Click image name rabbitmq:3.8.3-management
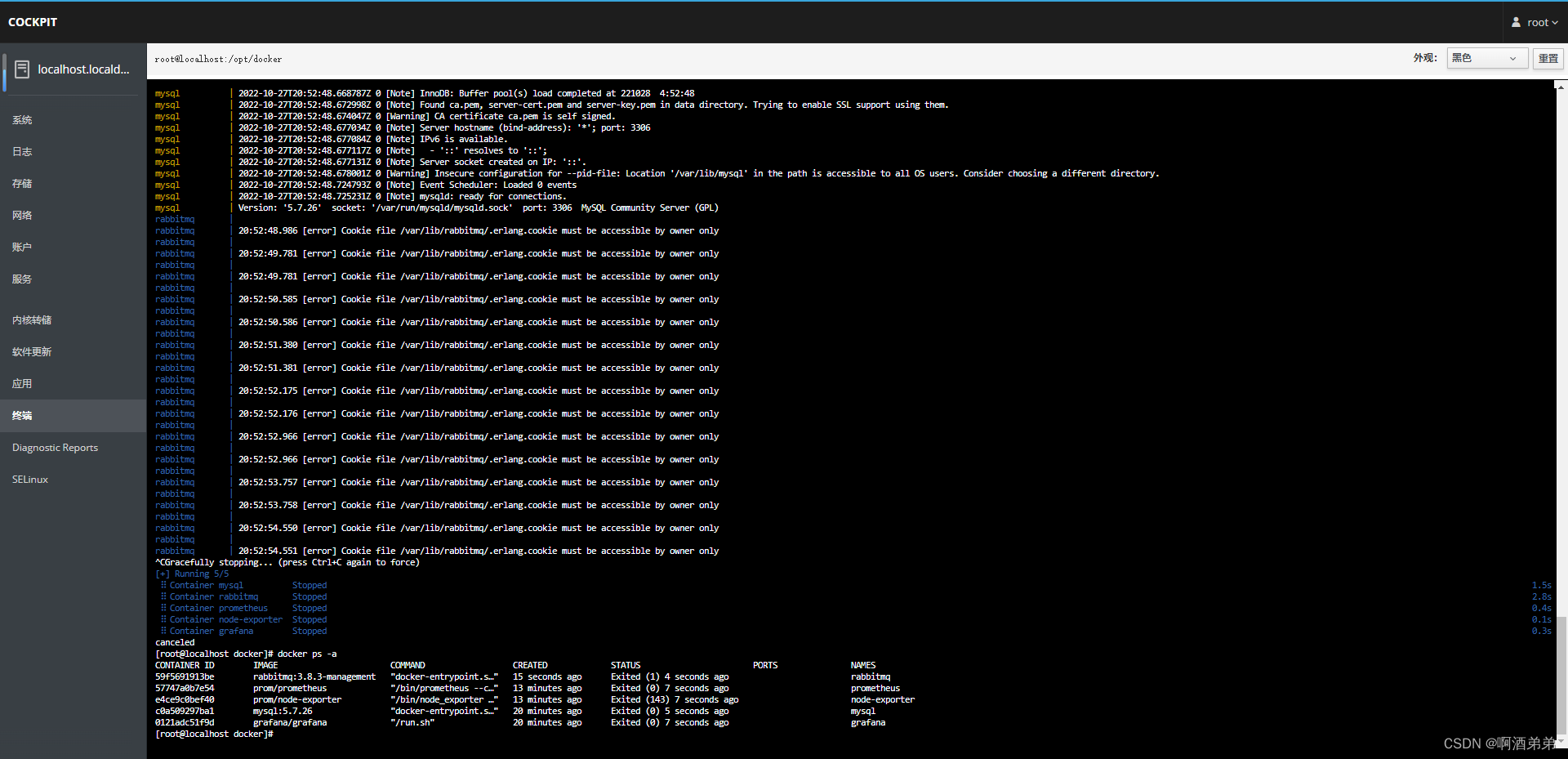This screenshot has height=759, width=1568. (x=314, y=676)
